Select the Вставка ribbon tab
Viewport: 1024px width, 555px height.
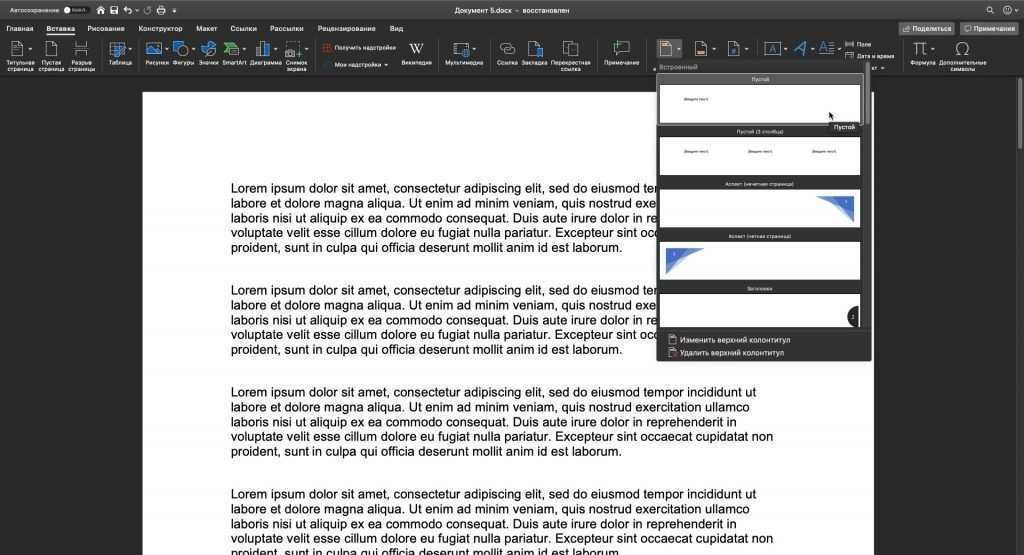(61, 29)
